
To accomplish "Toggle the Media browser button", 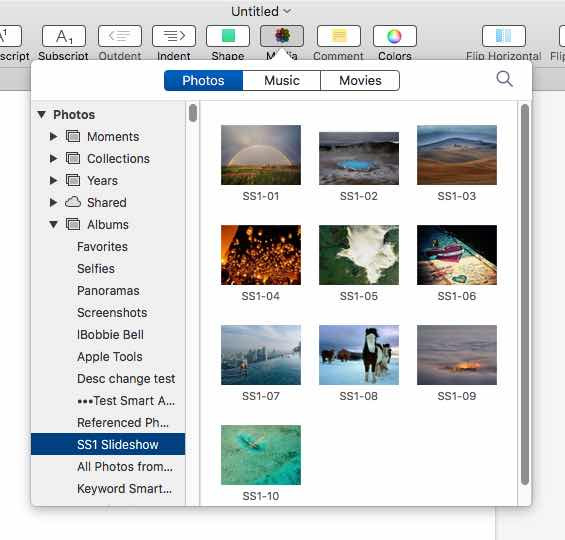I will point(282,36).
